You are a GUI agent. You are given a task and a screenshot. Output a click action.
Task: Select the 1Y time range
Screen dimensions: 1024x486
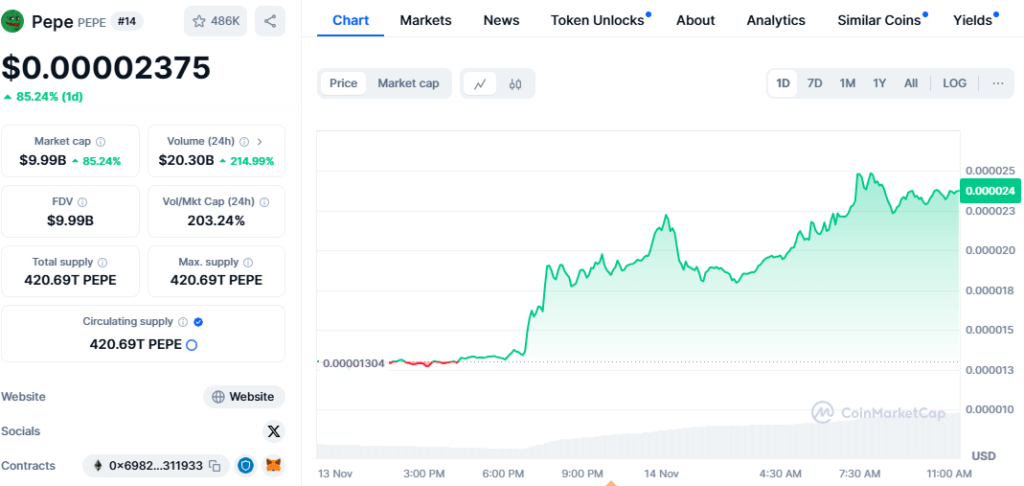click(x=880, y=84)
